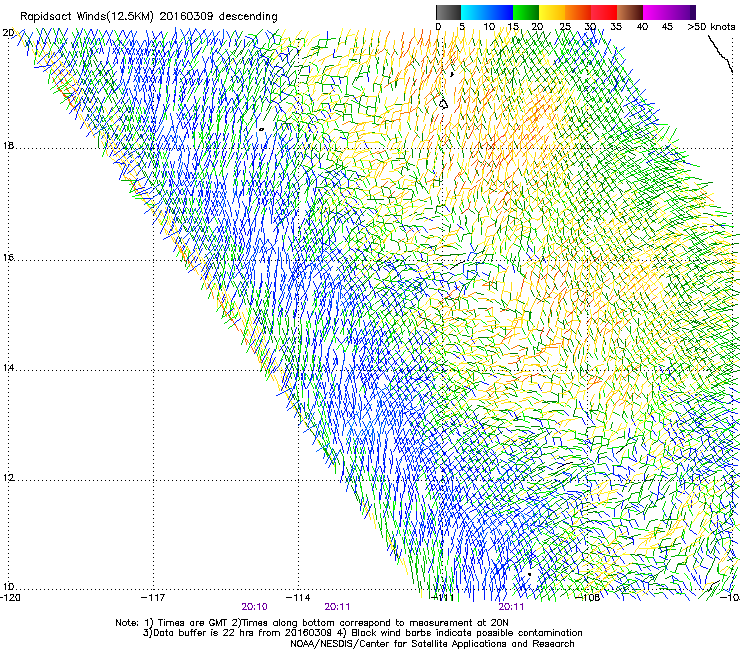Click the latitude label '20' on left axis
Viewport: 740px width, 650px height.
pyautogui.click(x=8, y=33)
